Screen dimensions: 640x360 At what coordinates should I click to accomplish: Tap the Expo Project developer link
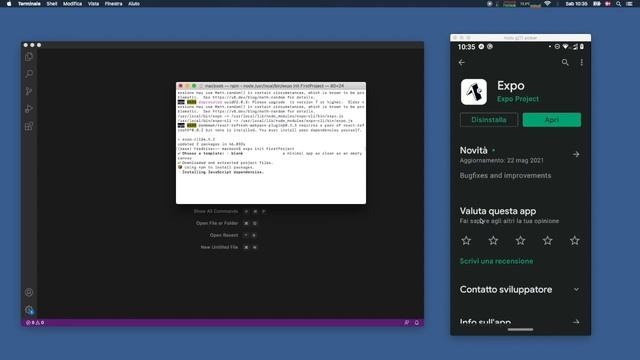(x=518, y=99)
